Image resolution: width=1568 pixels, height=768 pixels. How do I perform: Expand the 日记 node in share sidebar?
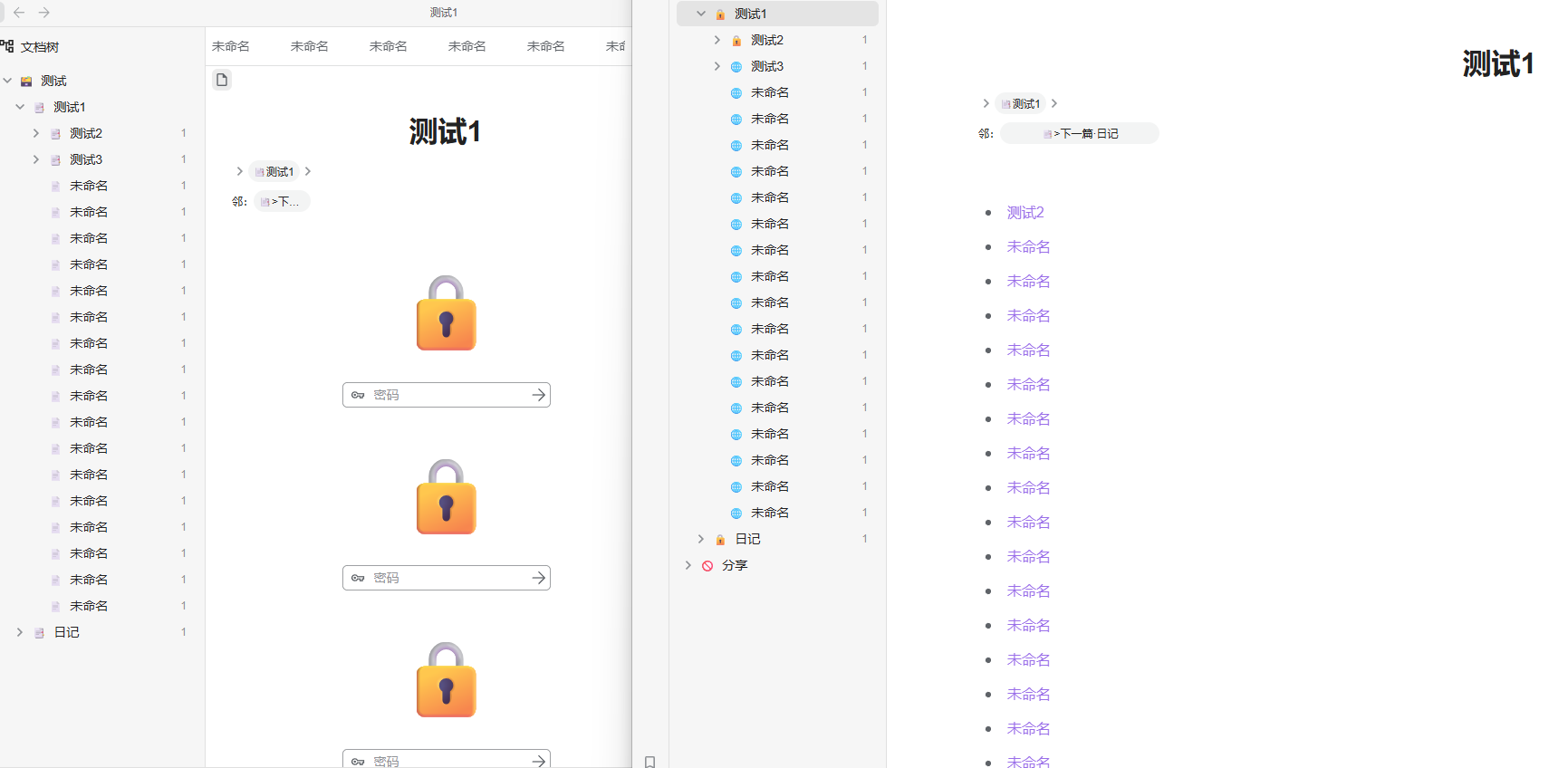(x=701, y=539)
